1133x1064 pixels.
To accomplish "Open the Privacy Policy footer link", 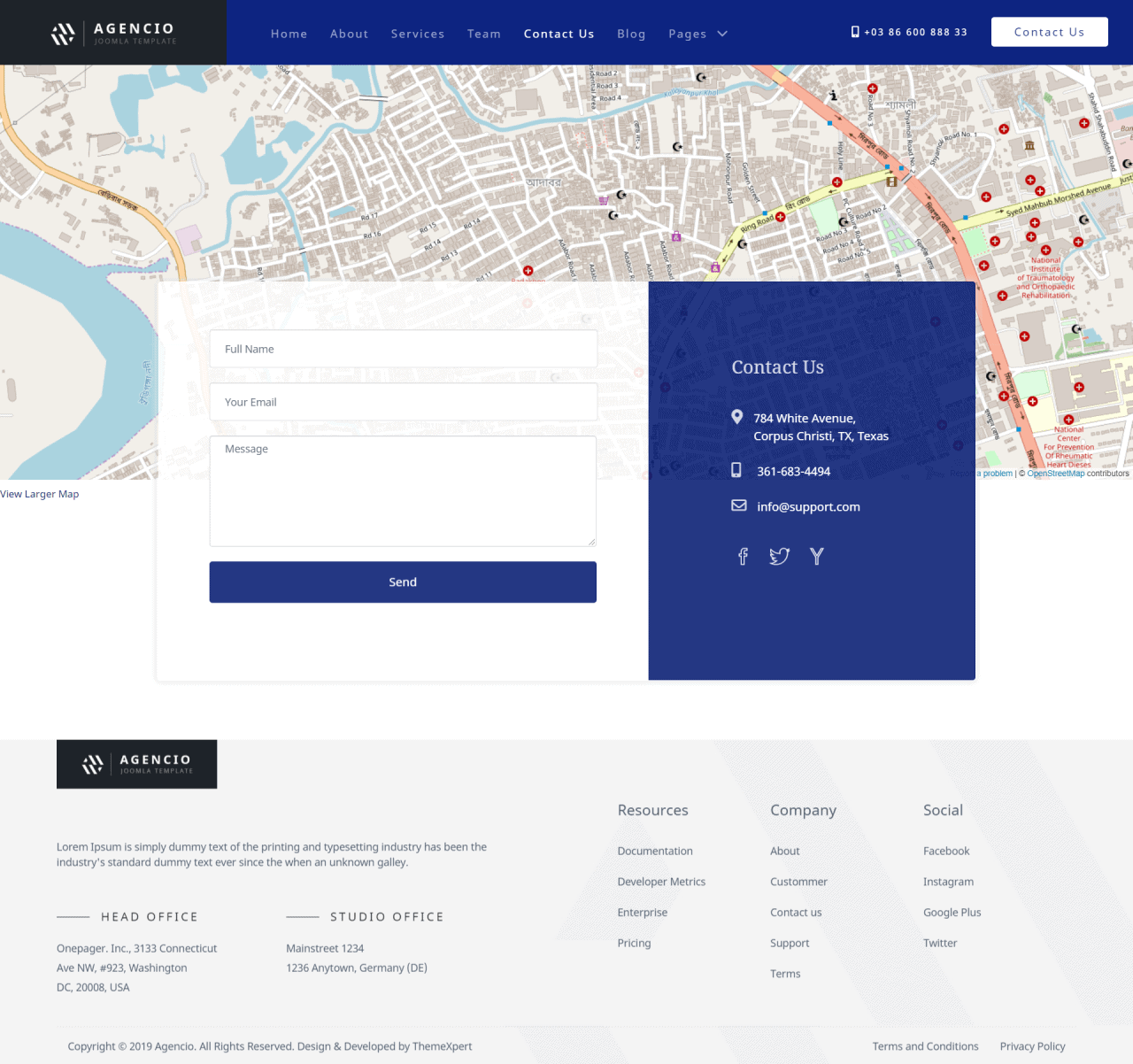I will click(x=1032, y=1046).
